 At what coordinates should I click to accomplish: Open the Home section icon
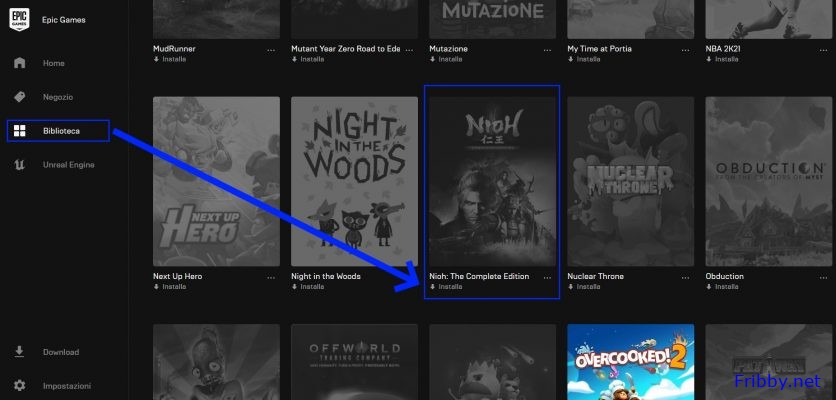point(19,63)
